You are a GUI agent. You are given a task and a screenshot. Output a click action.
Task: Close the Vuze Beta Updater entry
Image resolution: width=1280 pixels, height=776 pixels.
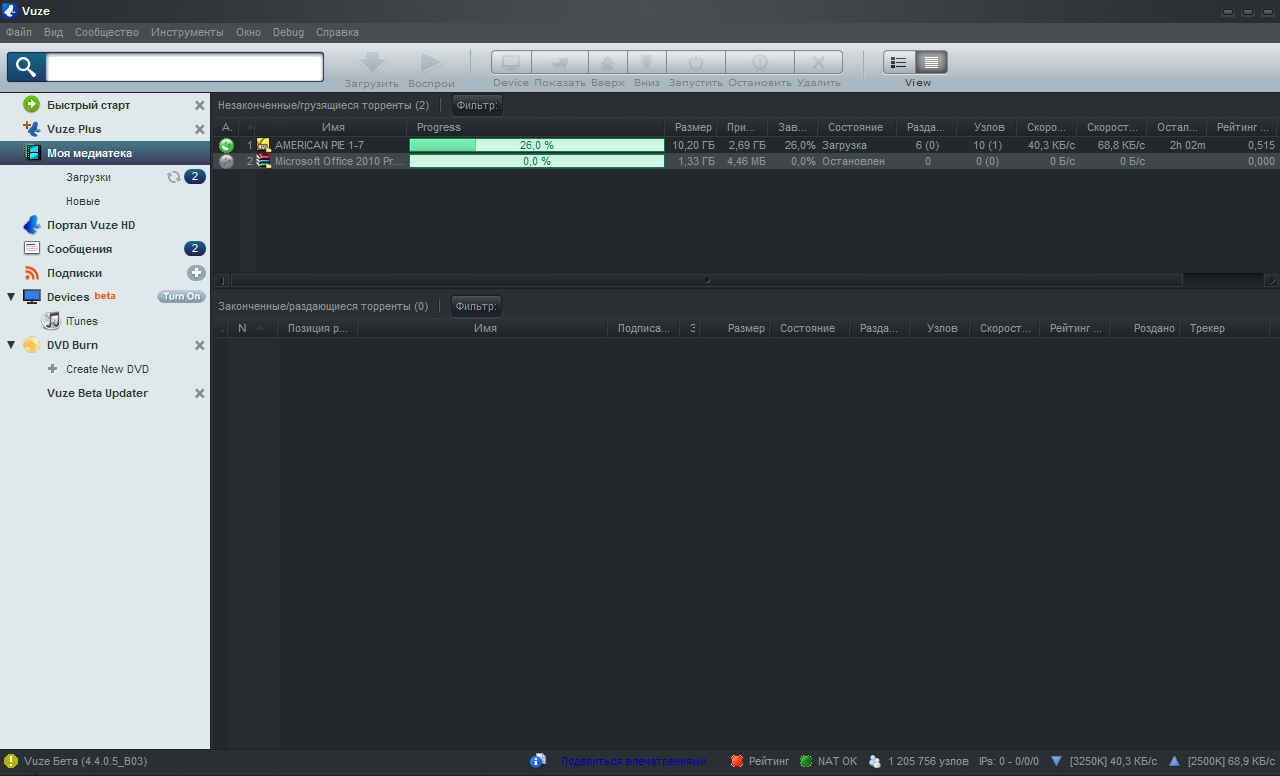199,393
